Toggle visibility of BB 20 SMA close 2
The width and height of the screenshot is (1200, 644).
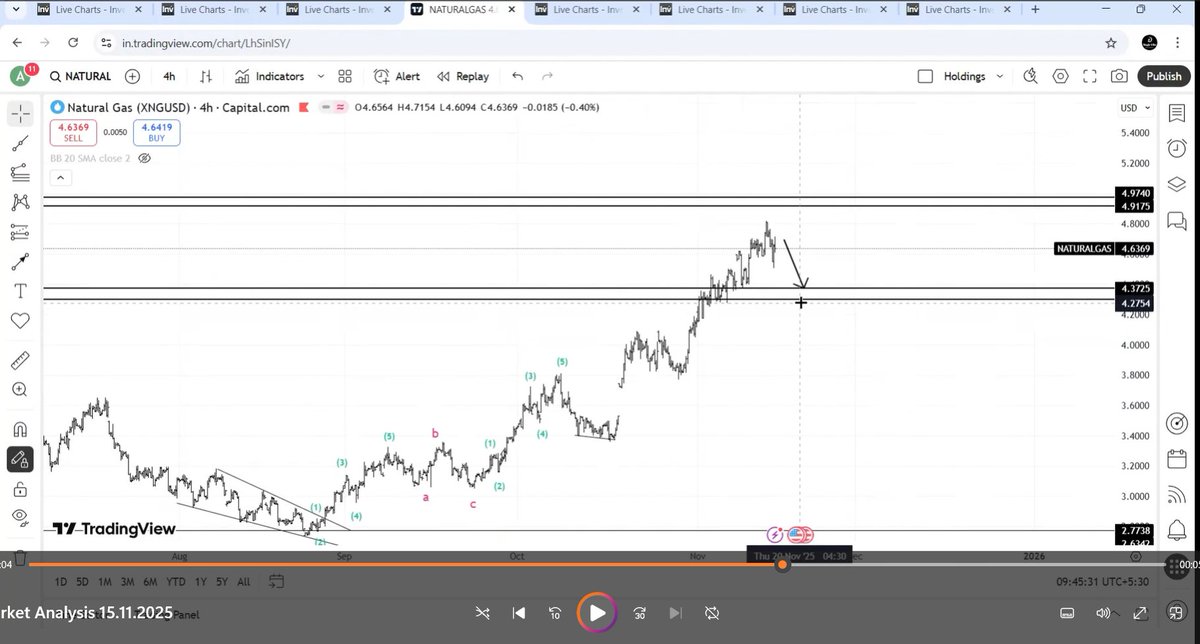point(145,158)
